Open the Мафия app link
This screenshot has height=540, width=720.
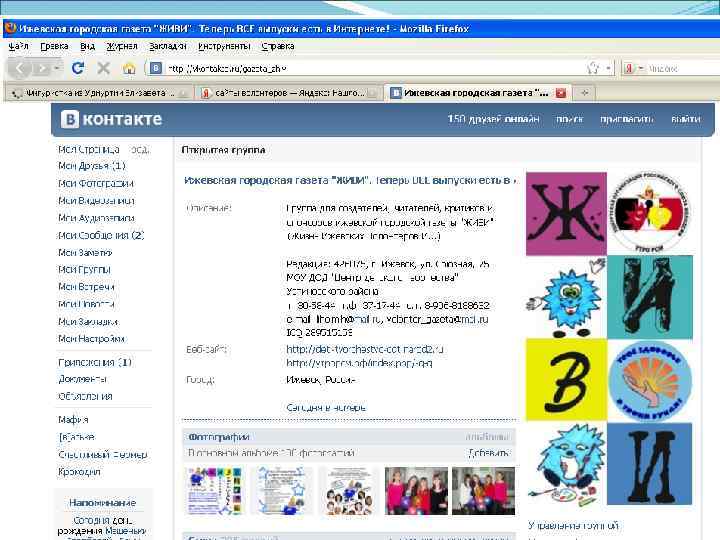pyautogui.click(x=73, y=419)
